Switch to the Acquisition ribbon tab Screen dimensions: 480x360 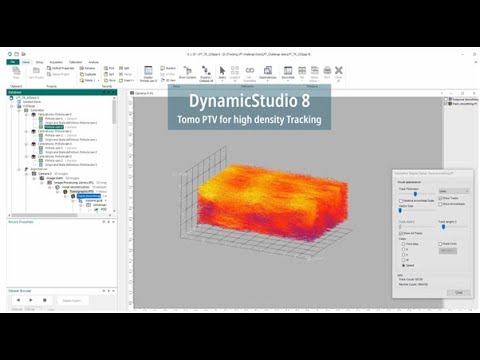coord(56,62)
